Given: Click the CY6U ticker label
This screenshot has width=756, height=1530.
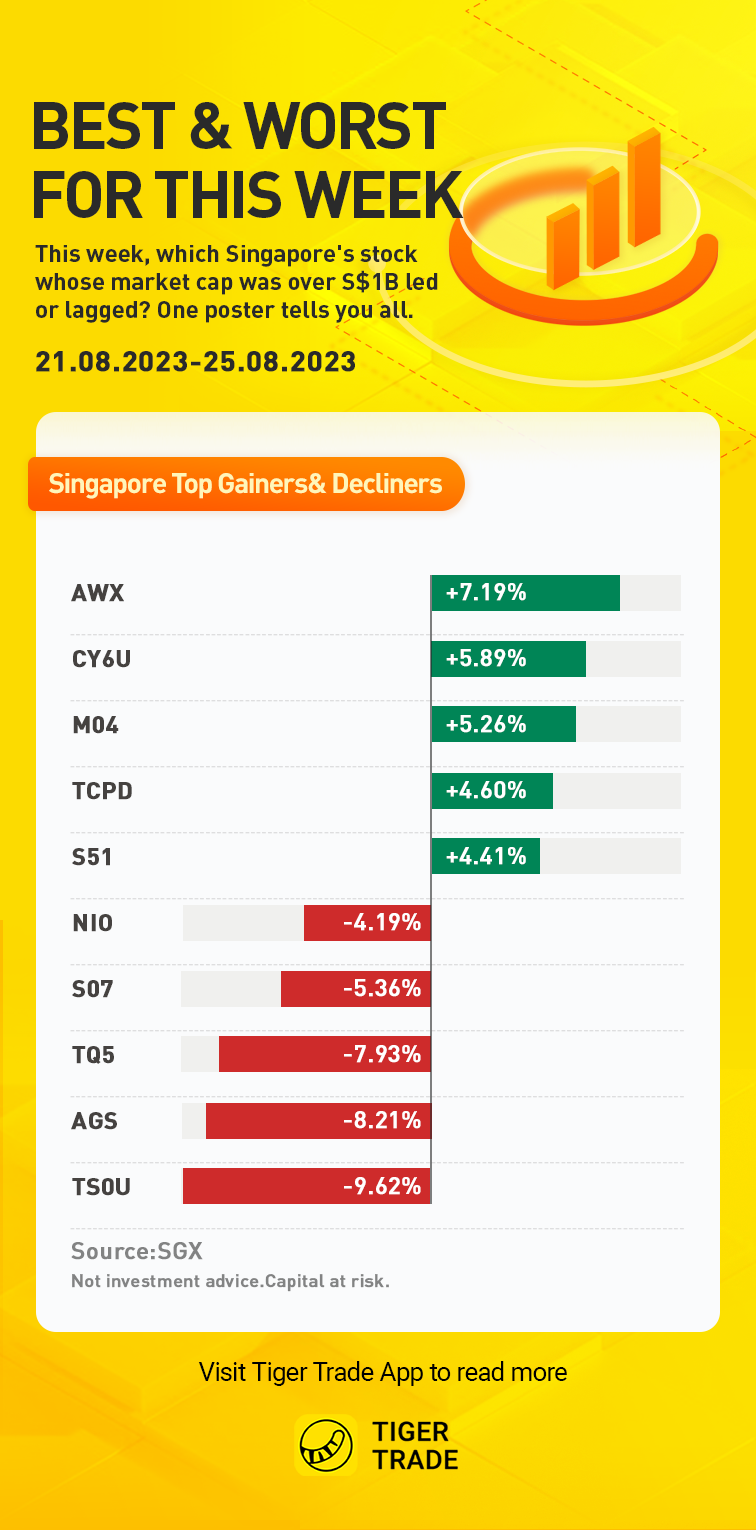Looking at the screenshot, I should [x=102, y=659].
